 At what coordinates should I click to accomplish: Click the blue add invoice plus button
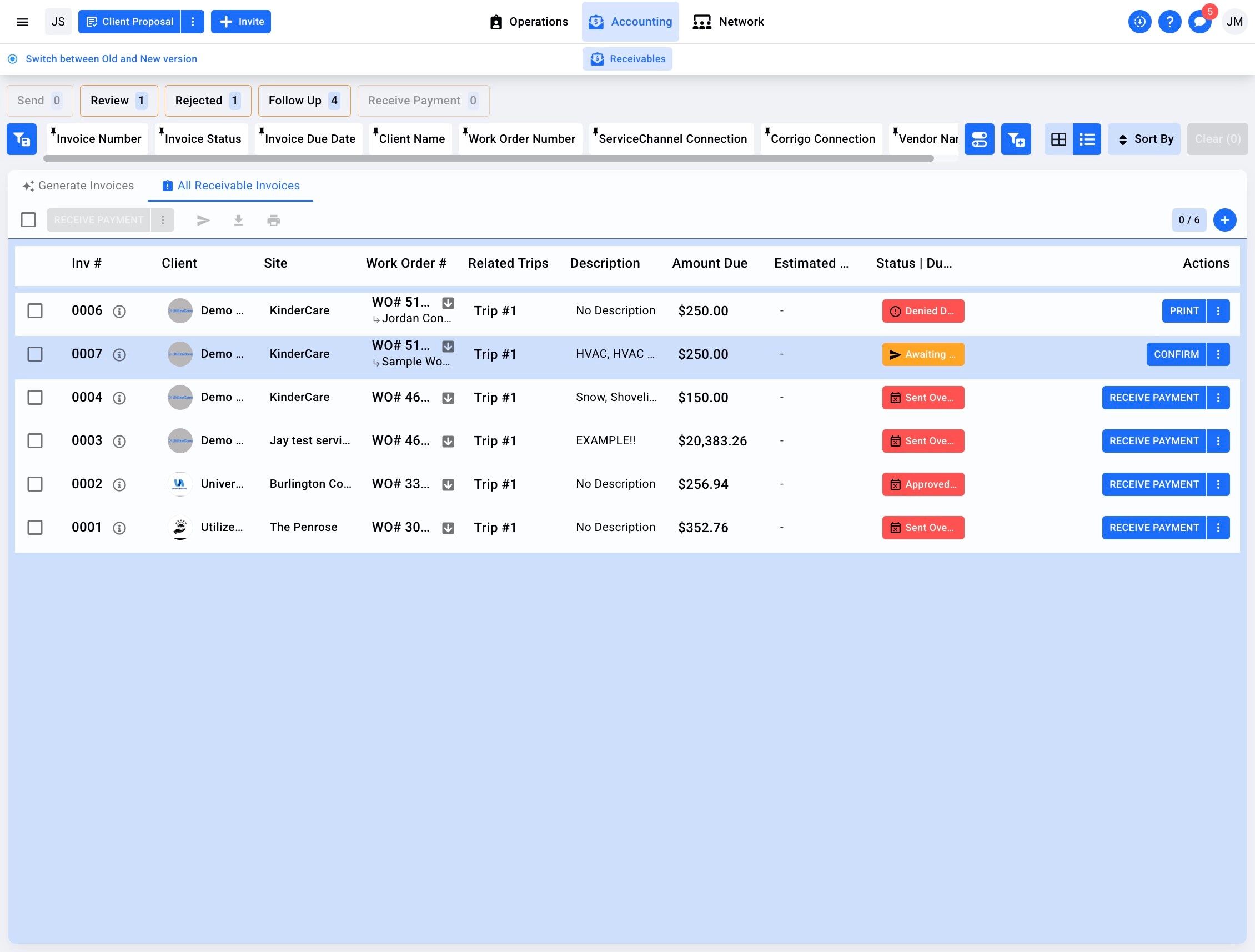[x=1224, y=220]
